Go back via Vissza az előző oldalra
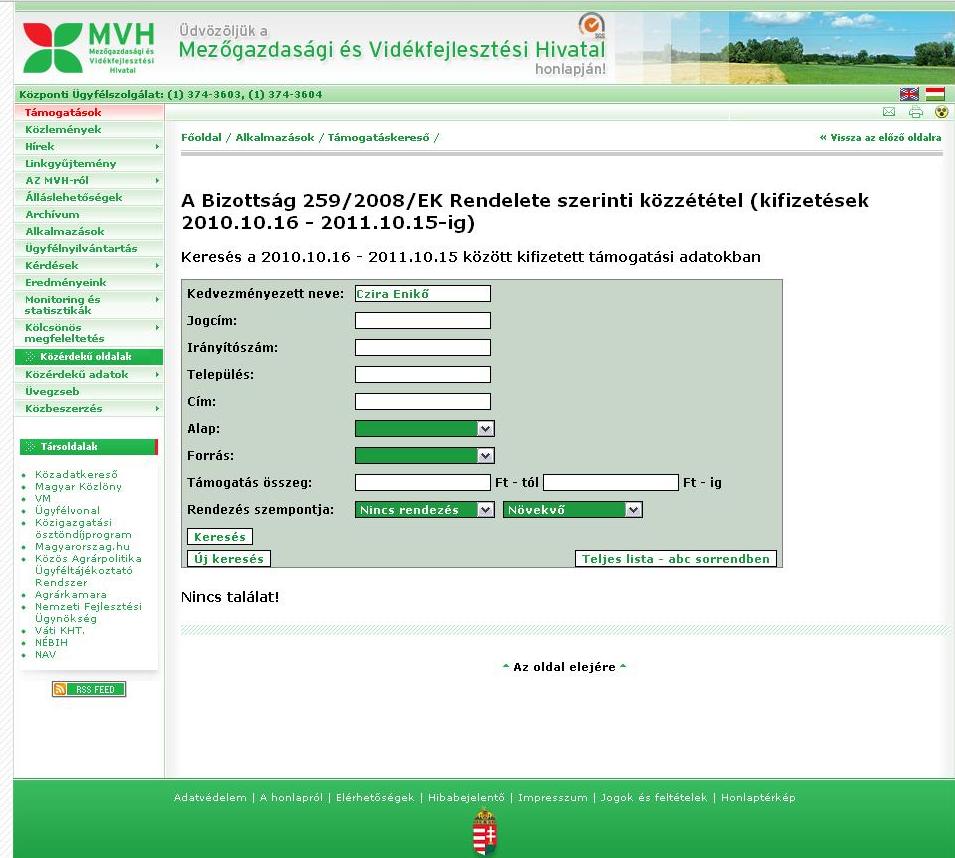The image size is (955, 858). point(880,138)
